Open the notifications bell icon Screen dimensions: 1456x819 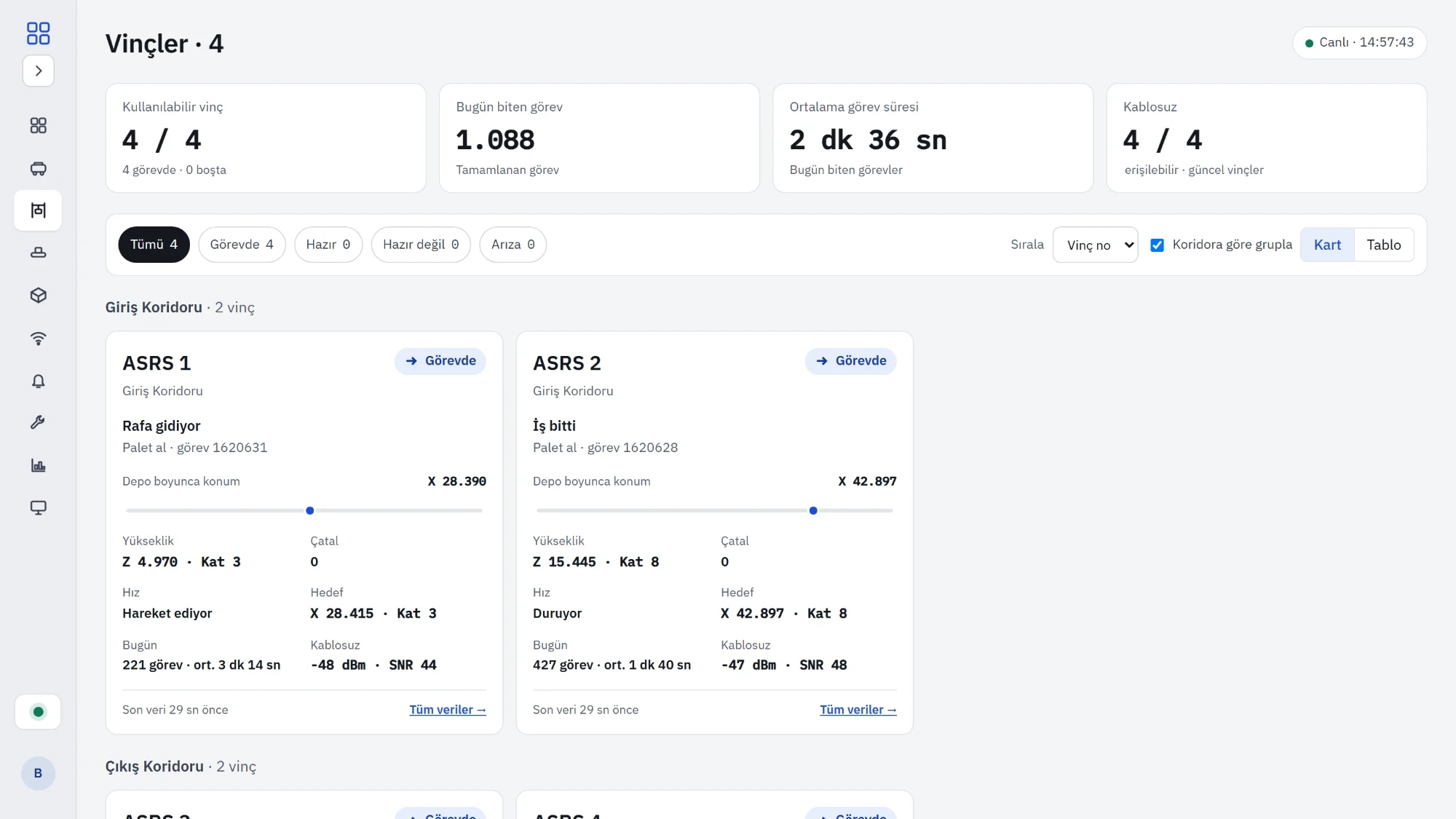pyautogui.click(x=39, y=381)
